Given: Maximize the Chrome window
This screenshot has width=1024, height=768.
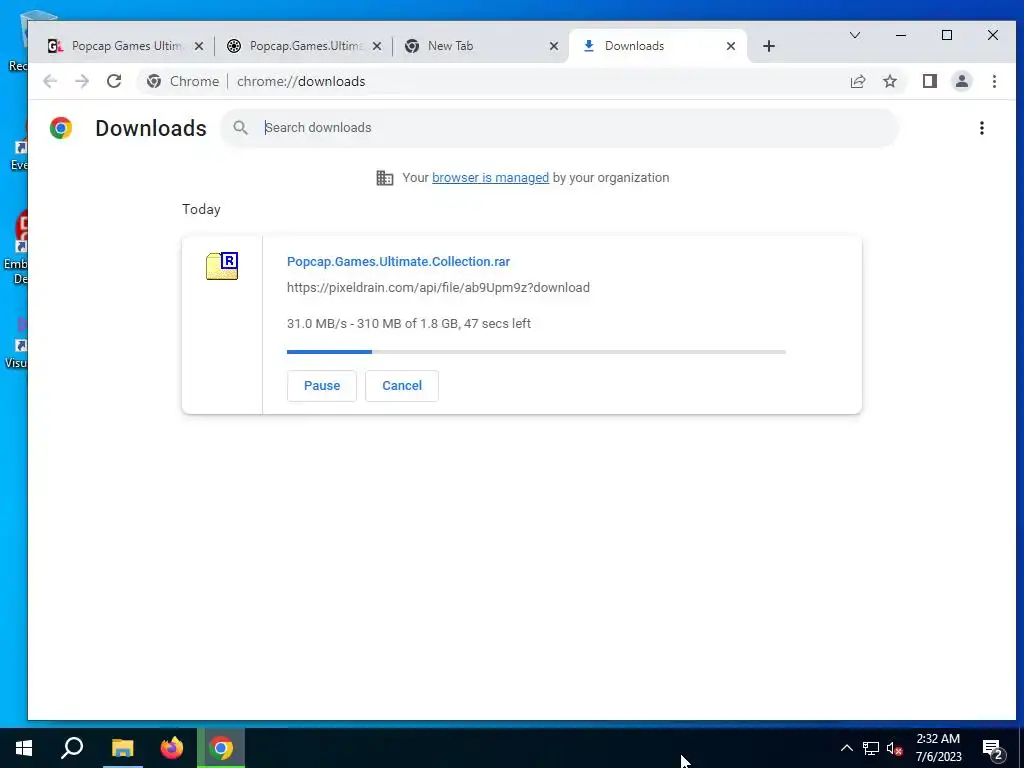Looking at the screenshot, I should (x=947, y=35).
